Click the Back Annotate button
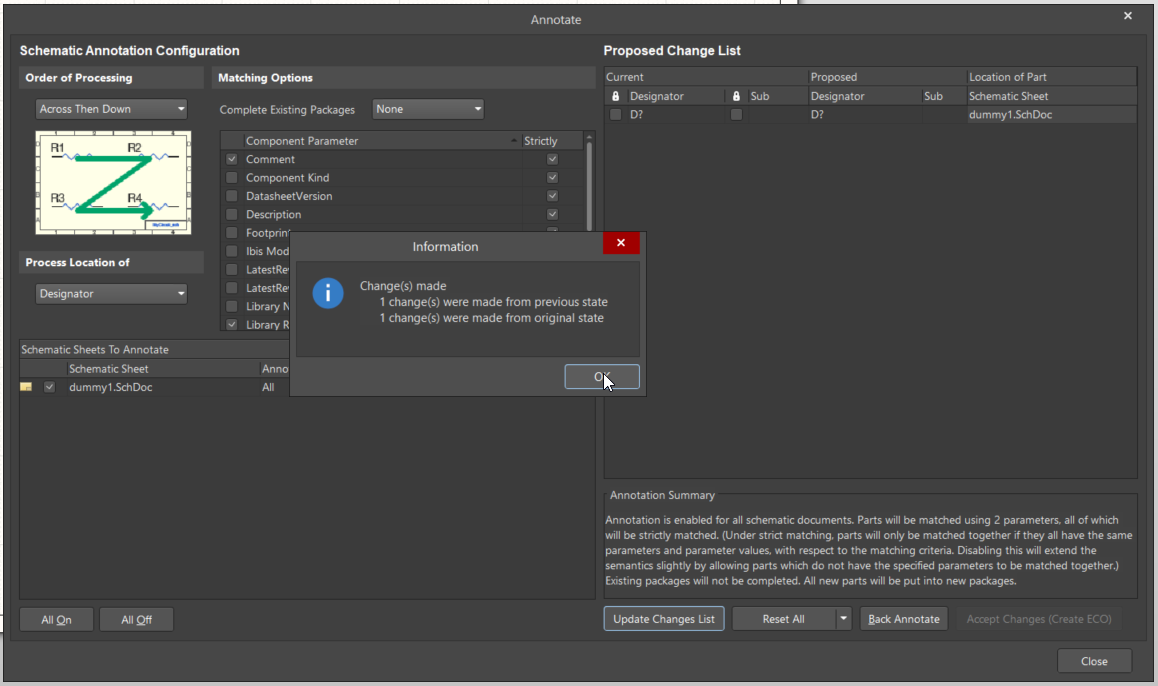 tap(903, 619)
